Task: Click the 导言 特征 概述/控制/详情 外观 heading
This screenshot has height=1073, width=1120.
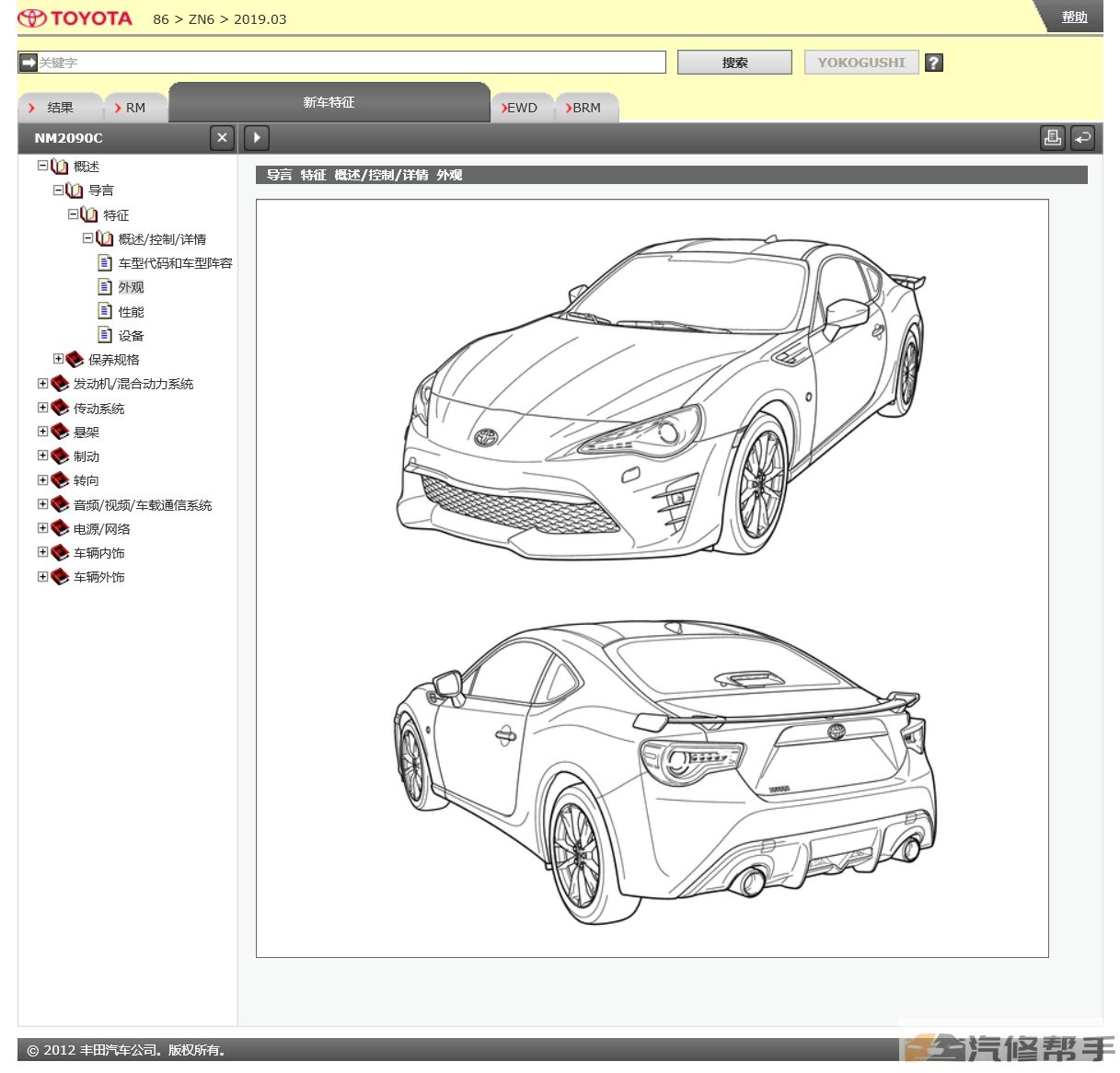Action: pos(364,175)
